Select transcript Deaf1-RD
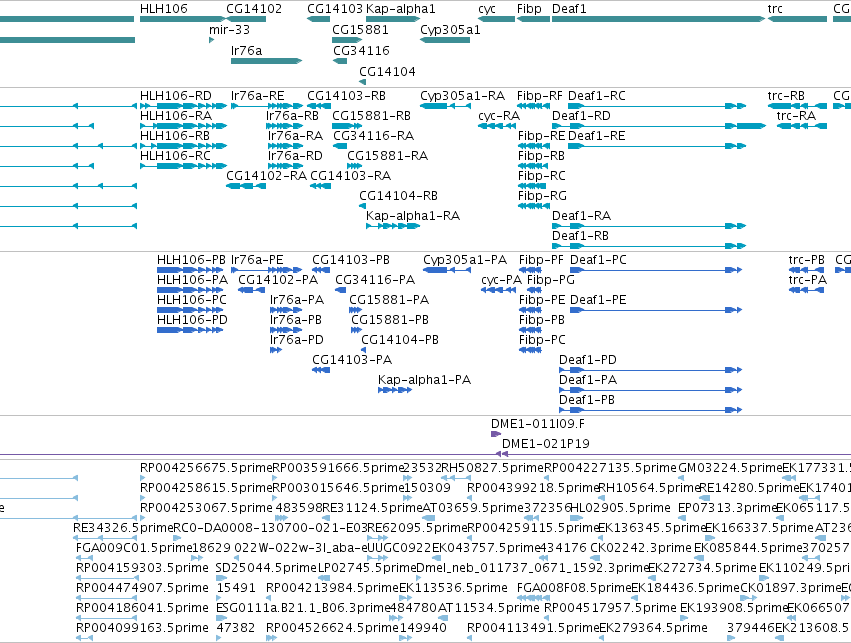The width and height of the screenshot is (851, 643). (x=659, y=126)
